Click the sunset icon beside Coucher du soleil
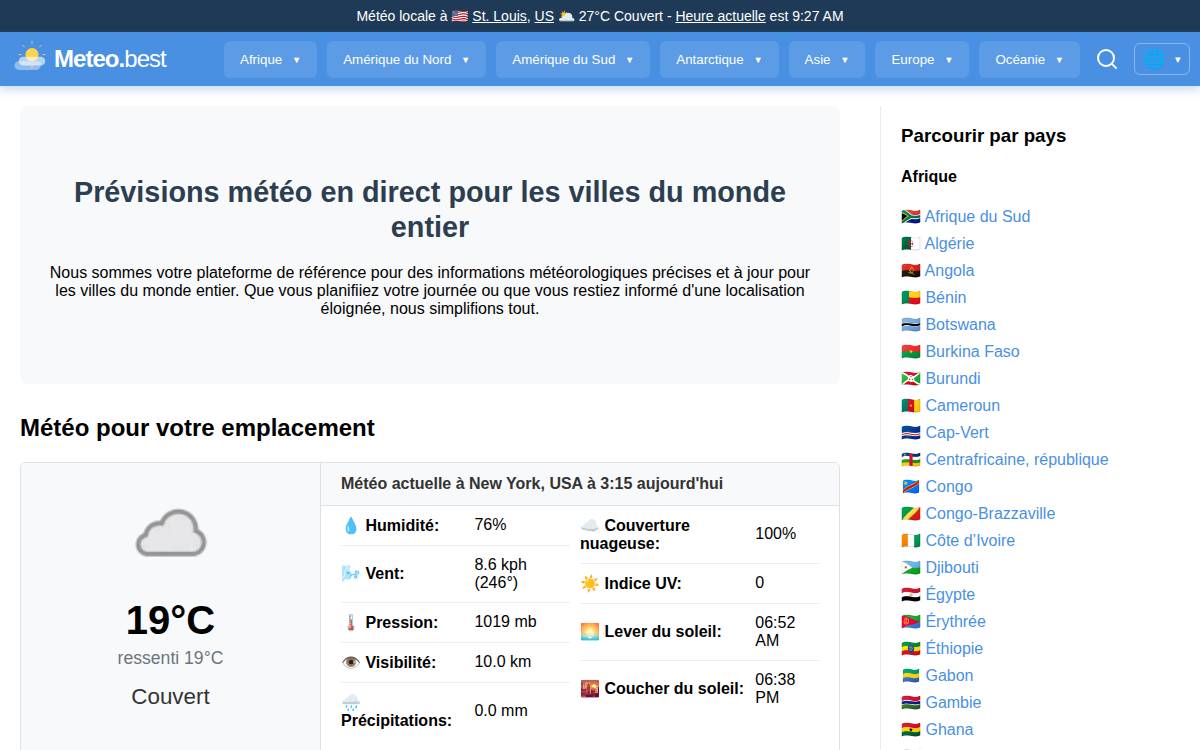 pos(590,688)
